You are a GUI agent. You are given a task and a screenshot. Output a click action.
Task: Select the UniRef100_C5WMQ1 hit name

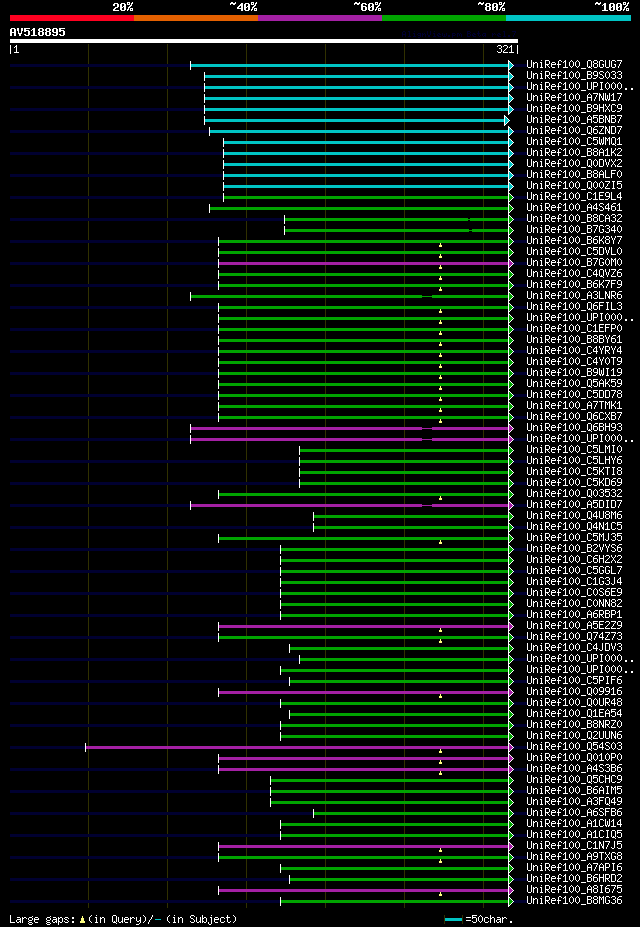[574, 142]
